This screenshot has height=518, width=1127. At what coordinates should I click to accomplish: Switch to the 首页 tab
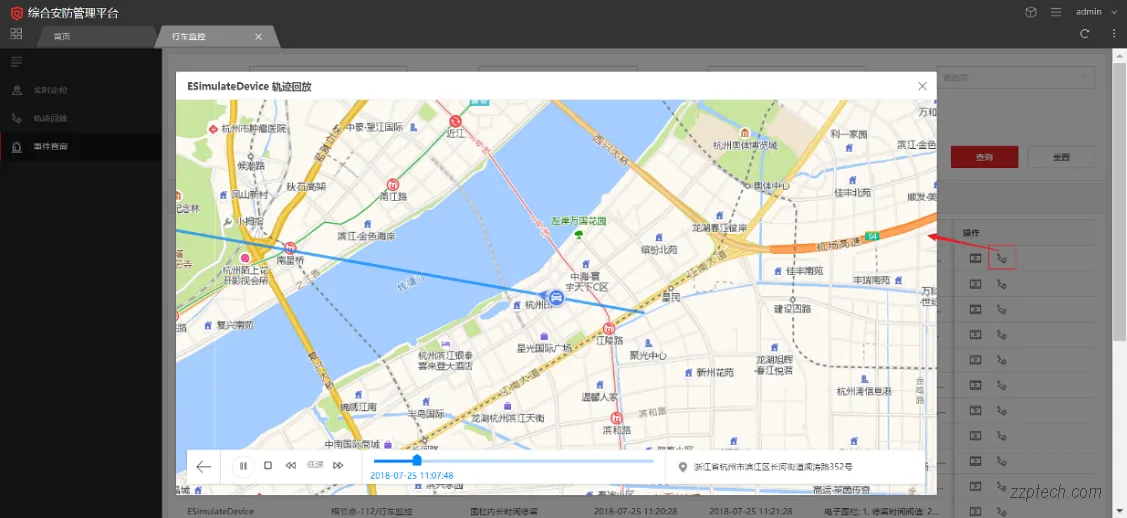pyautogui.click(x=62, y=36)
